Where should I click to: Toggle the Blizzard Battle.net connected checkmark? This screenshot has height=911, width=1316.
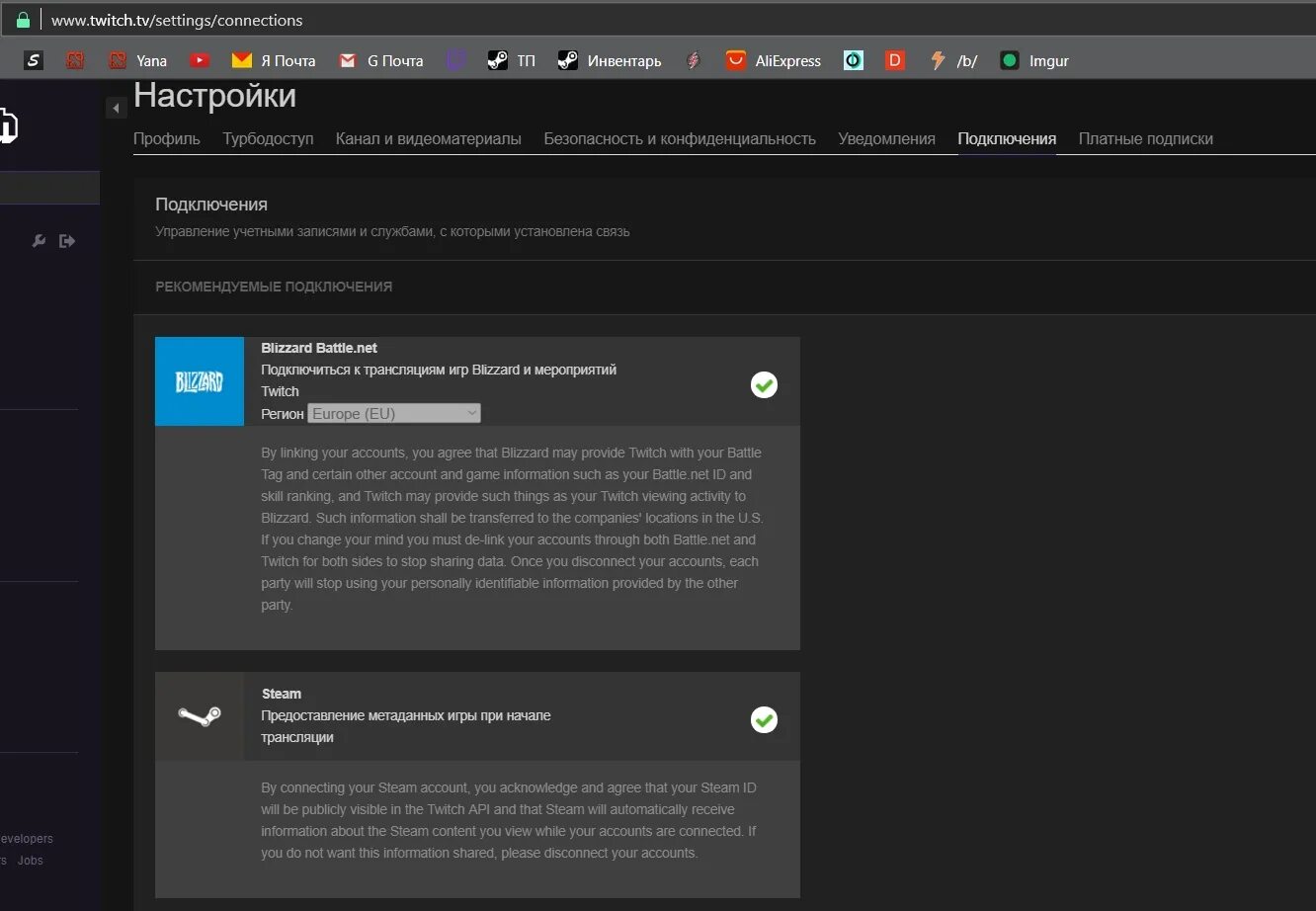764,384
